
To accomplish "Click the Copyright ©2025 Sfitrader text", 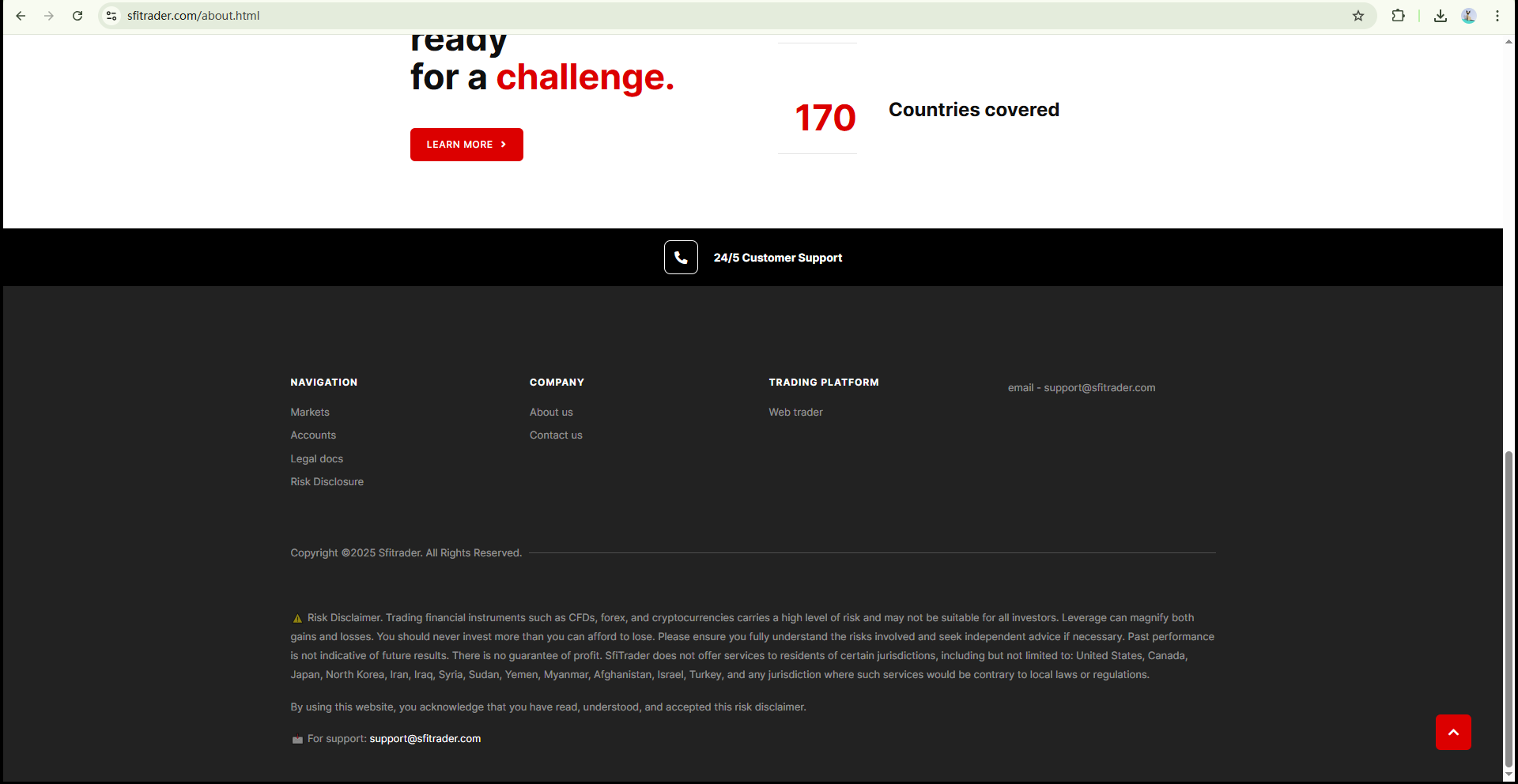I will pyautogui.click(x=406, y=553).
